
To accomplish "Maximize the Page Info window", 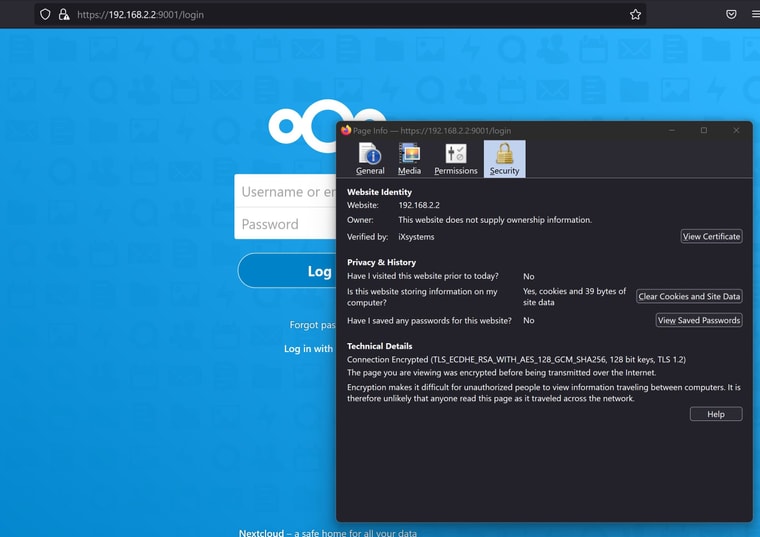I will coord(704,130).
